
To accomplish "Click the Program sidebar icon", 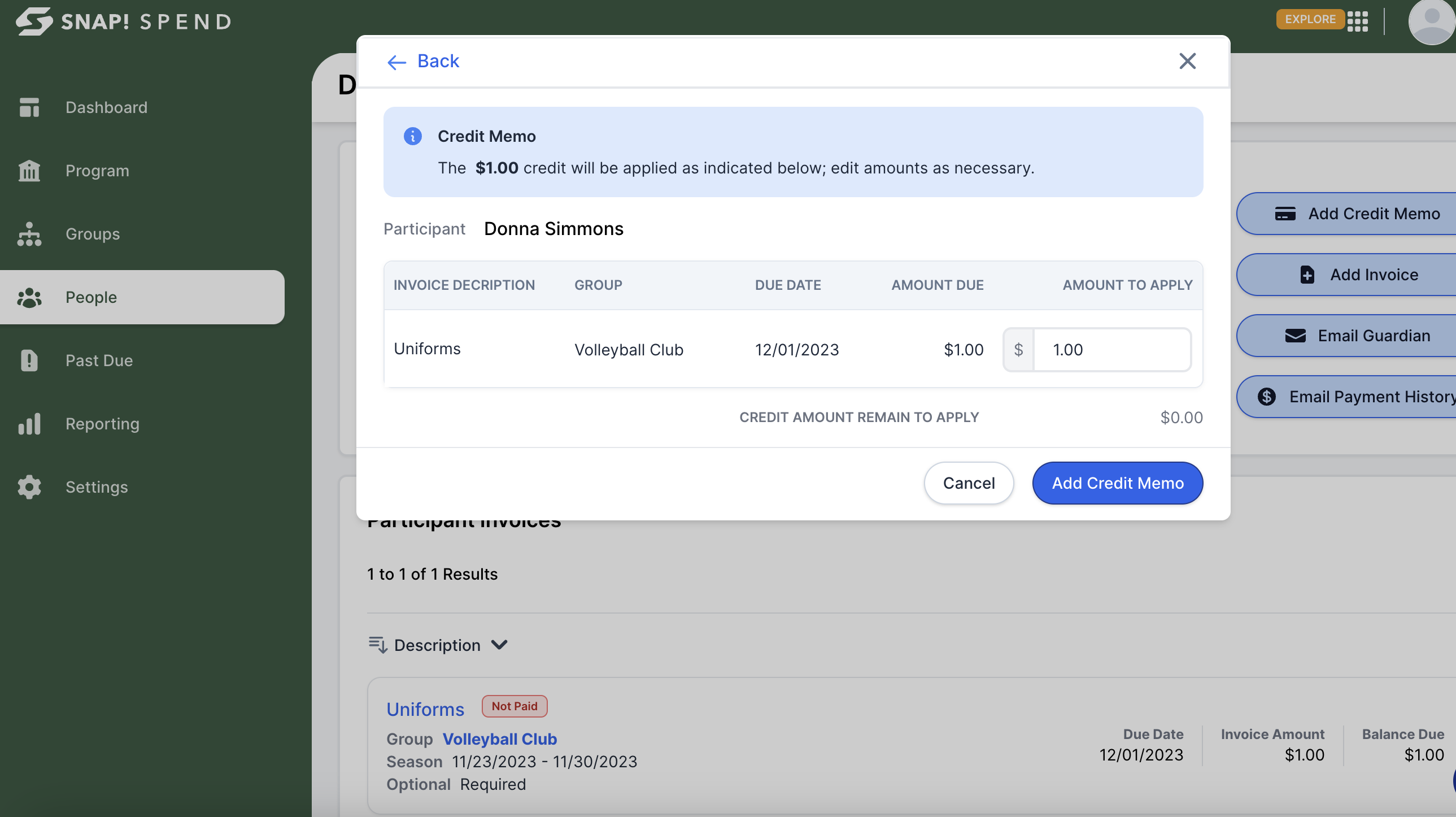I will click(30, 170).
